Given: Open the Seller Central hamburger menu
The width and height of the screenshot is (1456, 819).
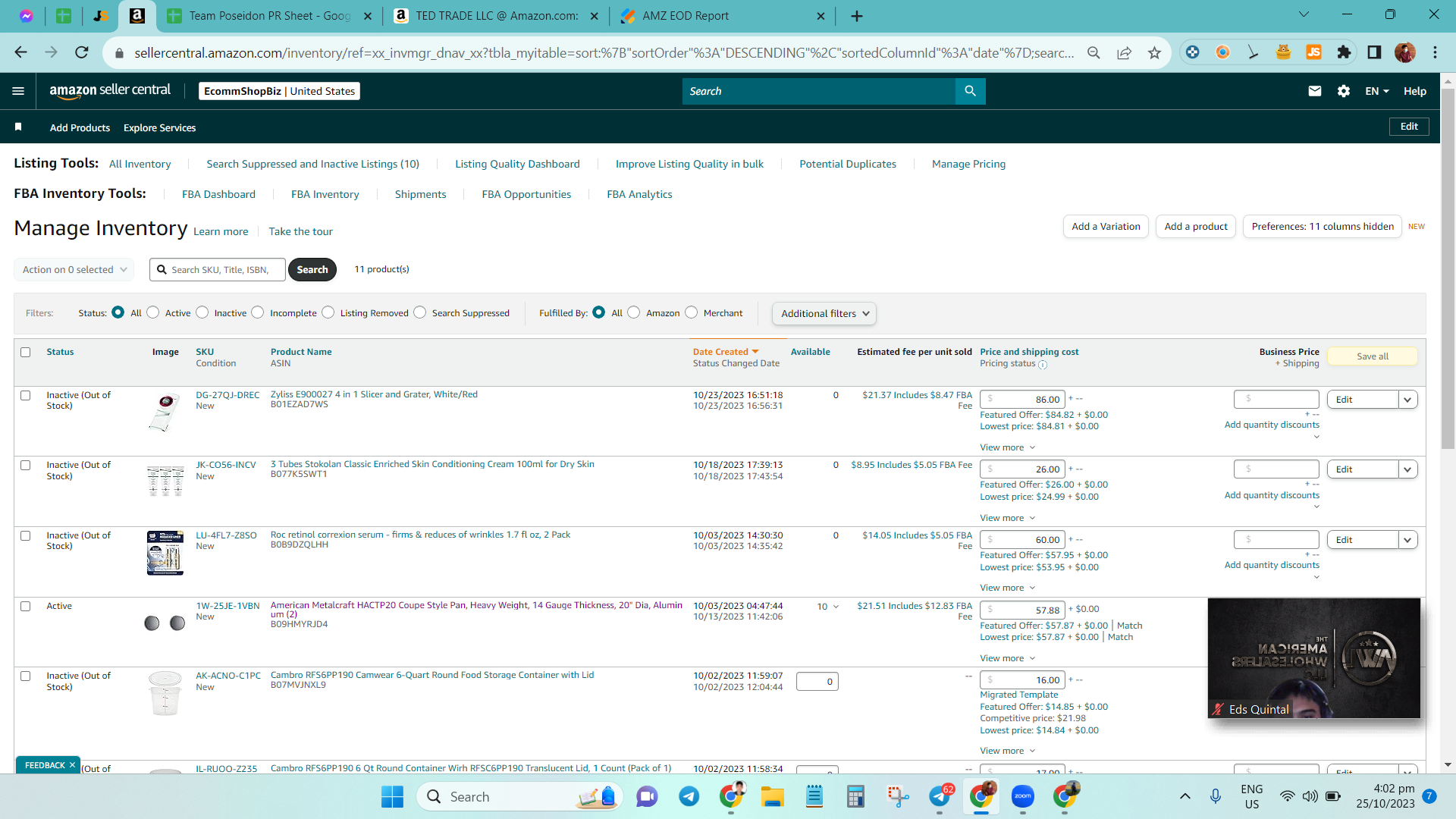Looking at the screenshot, I should (18, 91).
